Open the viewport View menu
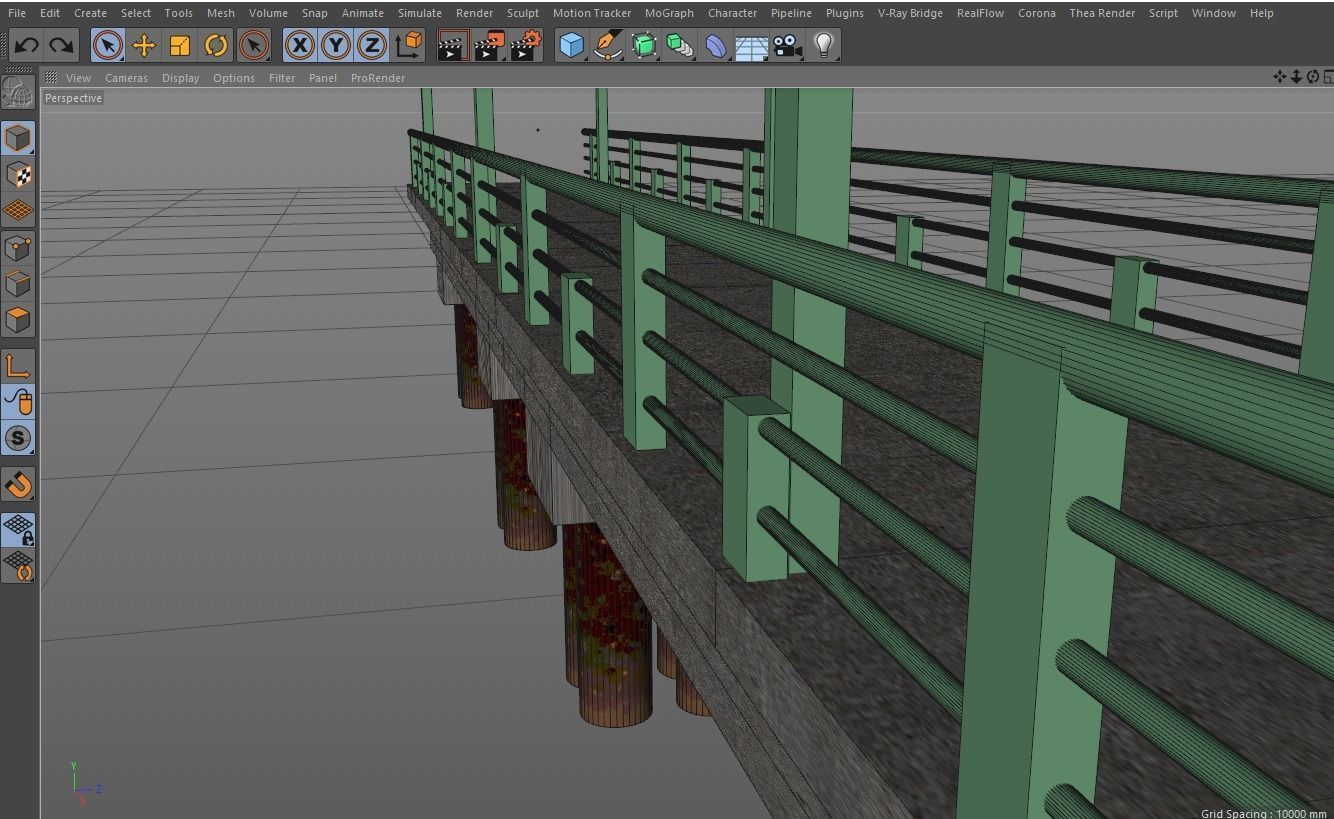This screenshot has height=819, width=1334. pos(78,78)
